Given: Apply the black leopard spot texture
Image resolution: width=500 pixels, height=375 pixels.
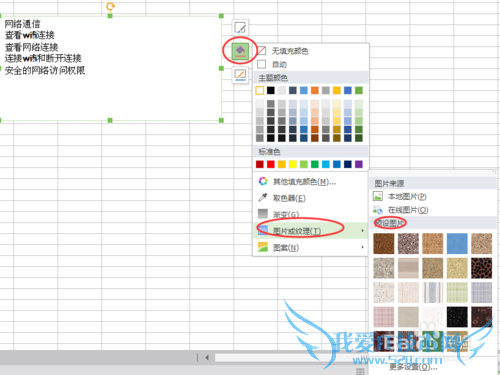Looking at the screenshot, I should 482,268.
